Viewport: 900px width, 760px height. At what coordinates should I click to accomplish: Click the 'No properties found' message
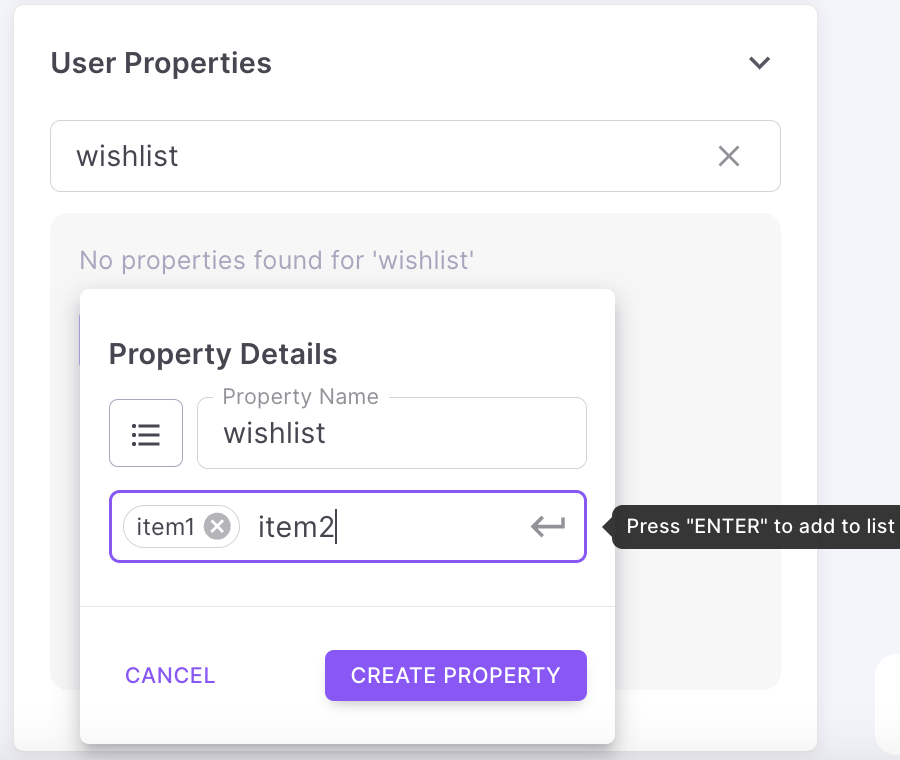click(x=276, y=261)
